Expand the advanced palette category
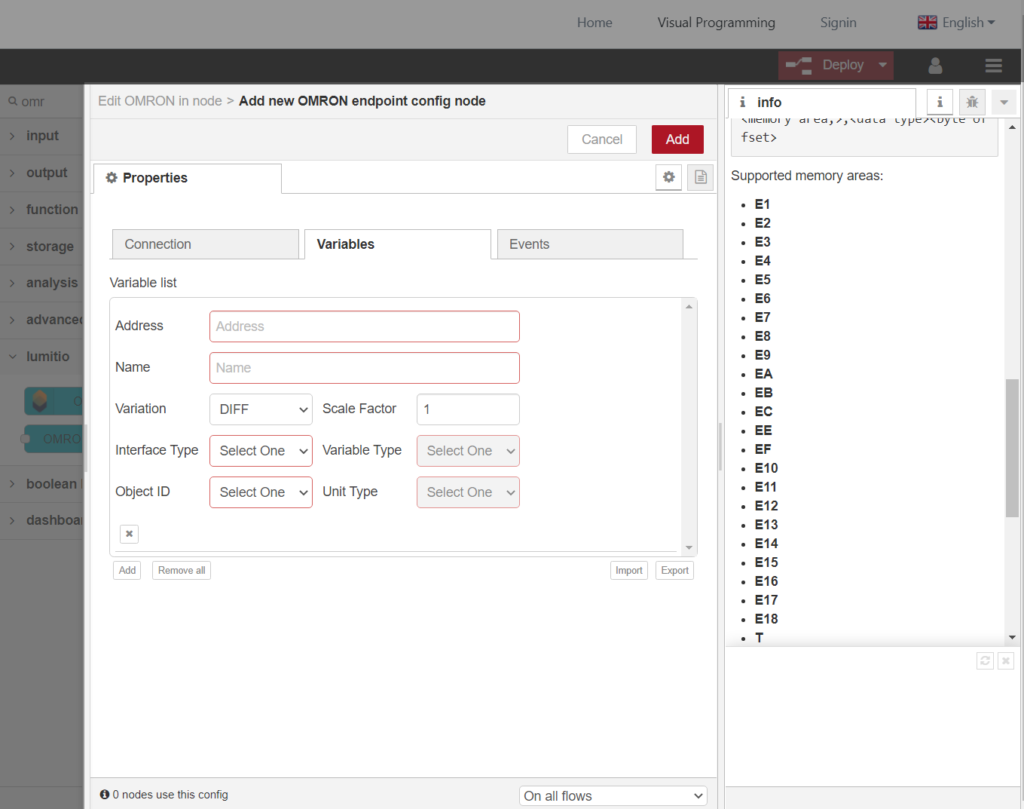This screenshot has height=809, width=1024. [42, 320]
